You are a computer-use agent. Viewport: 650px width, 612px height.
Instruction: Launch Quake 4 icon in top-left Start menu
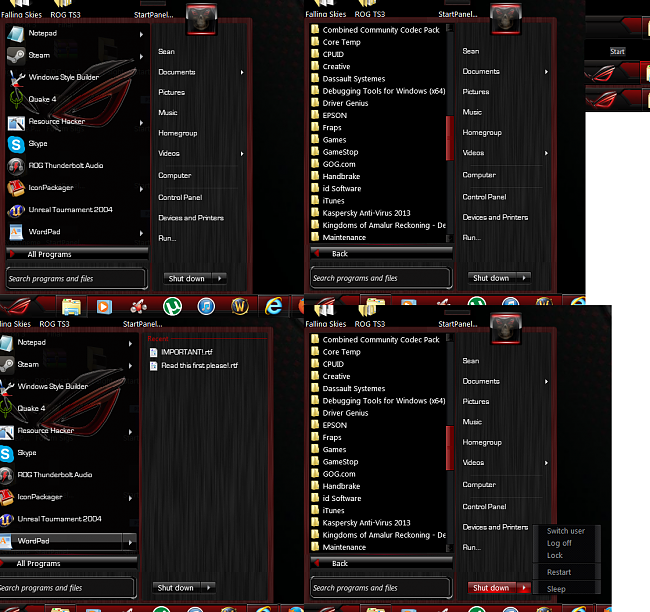[x=16, y=100]
